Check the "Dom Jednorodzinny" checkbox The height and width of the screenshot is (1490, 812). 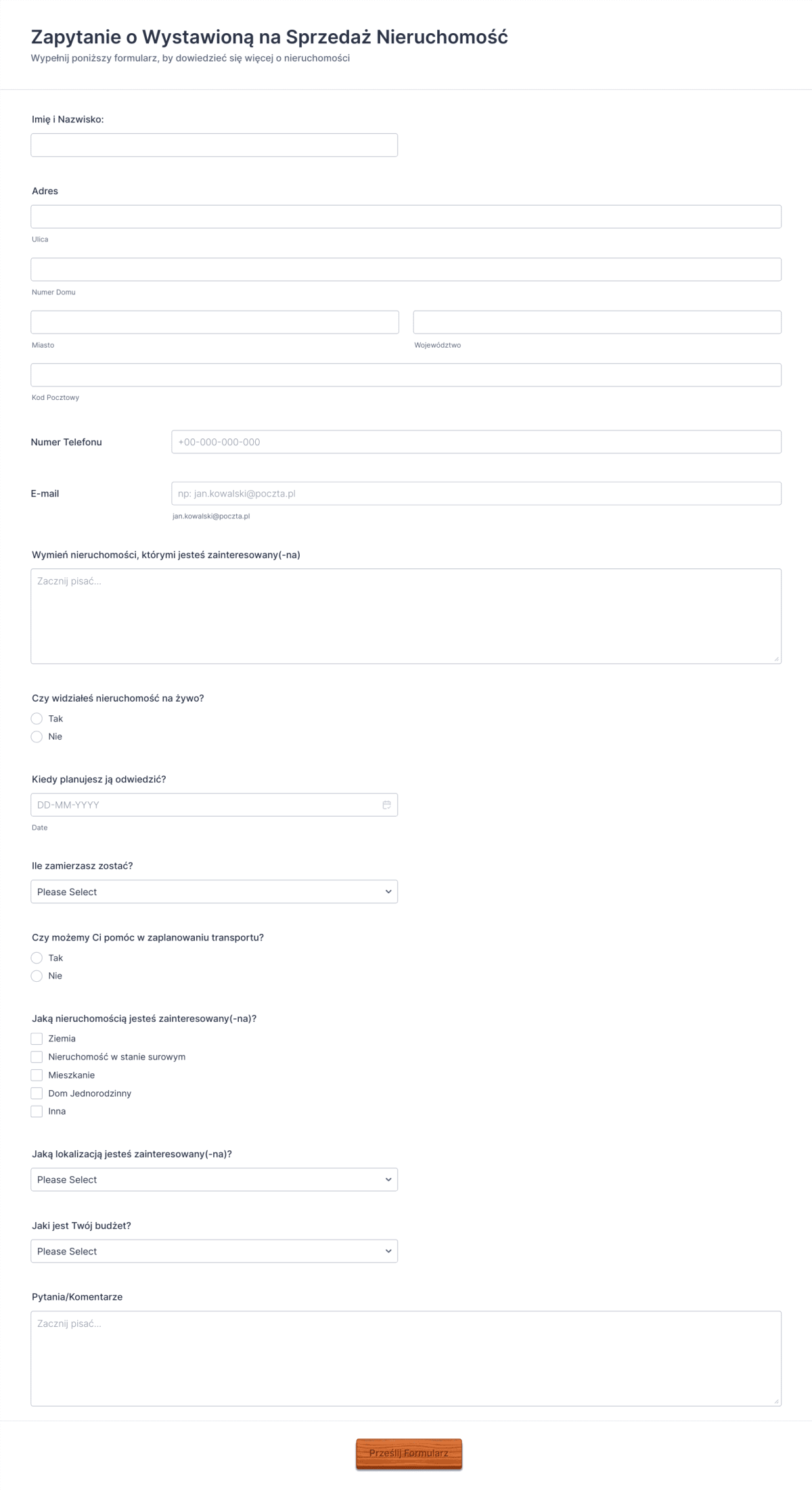tap(37, 1093)
